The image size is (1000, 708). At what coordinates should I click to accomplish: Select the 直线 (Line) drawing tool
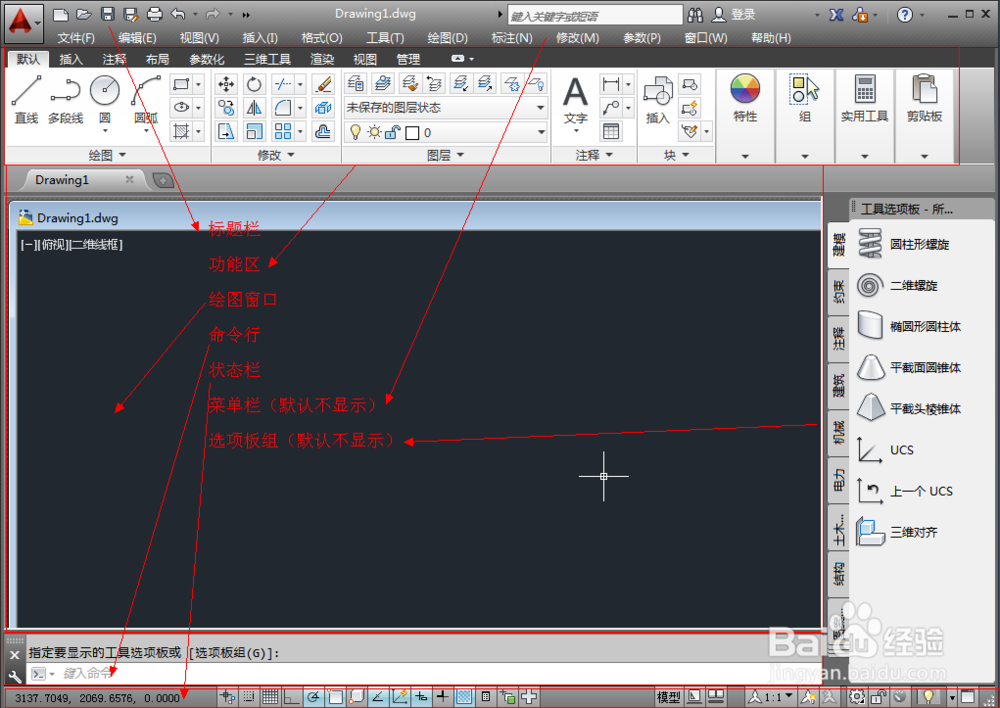pyautogui.click(x=26, y=98)
